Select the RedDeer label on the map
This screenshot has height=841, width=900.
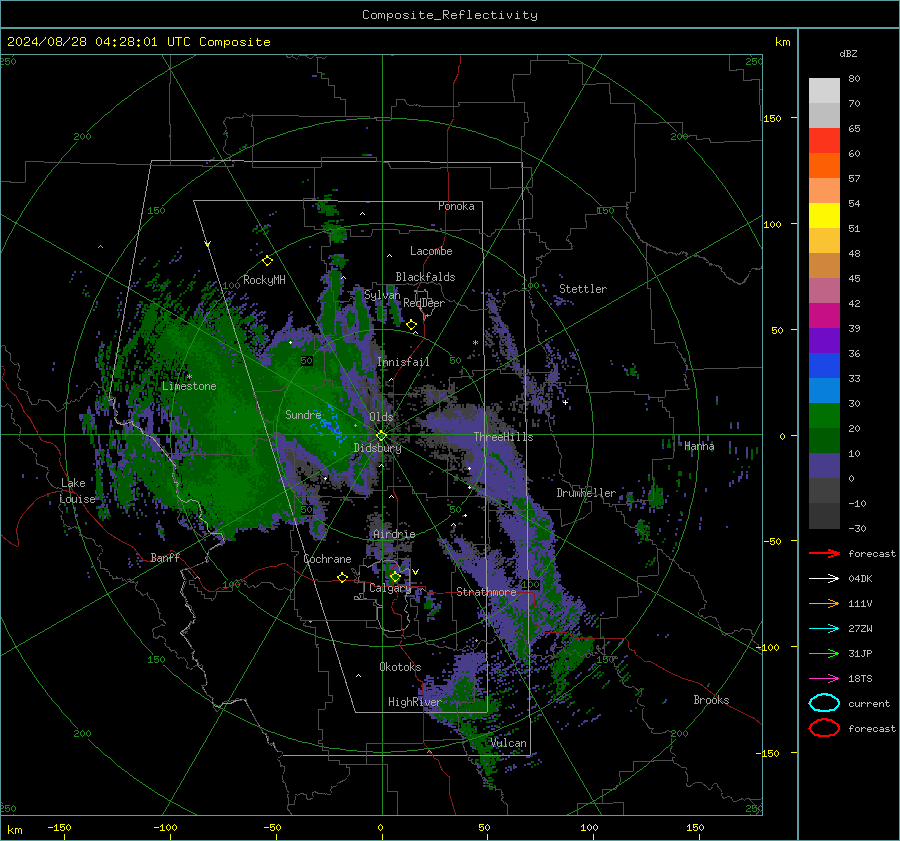[x=424, y=303]
